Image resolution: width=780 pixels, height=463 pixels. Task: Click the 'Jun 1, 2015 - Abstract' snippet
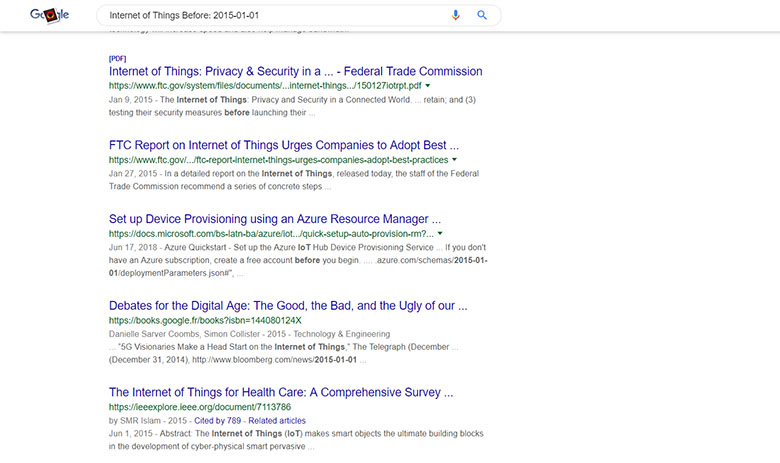[x=296, y=440]
